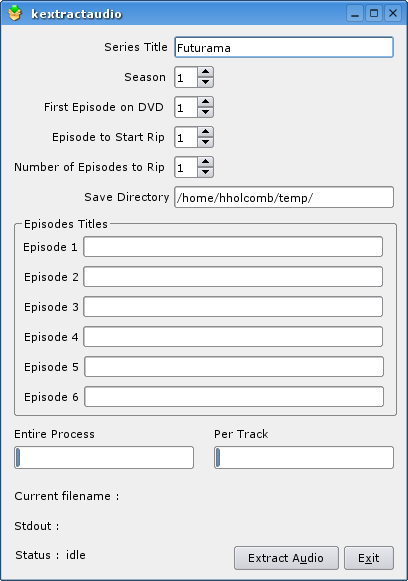Quit using the Exit button
Screen dimensions: 408x581
369,558
